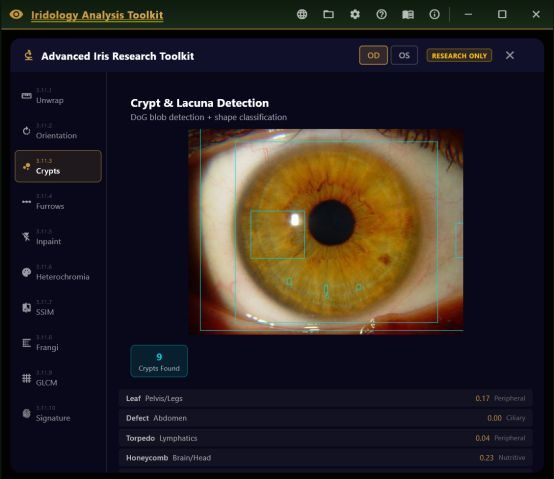Maximize the application window

[502, 14]
